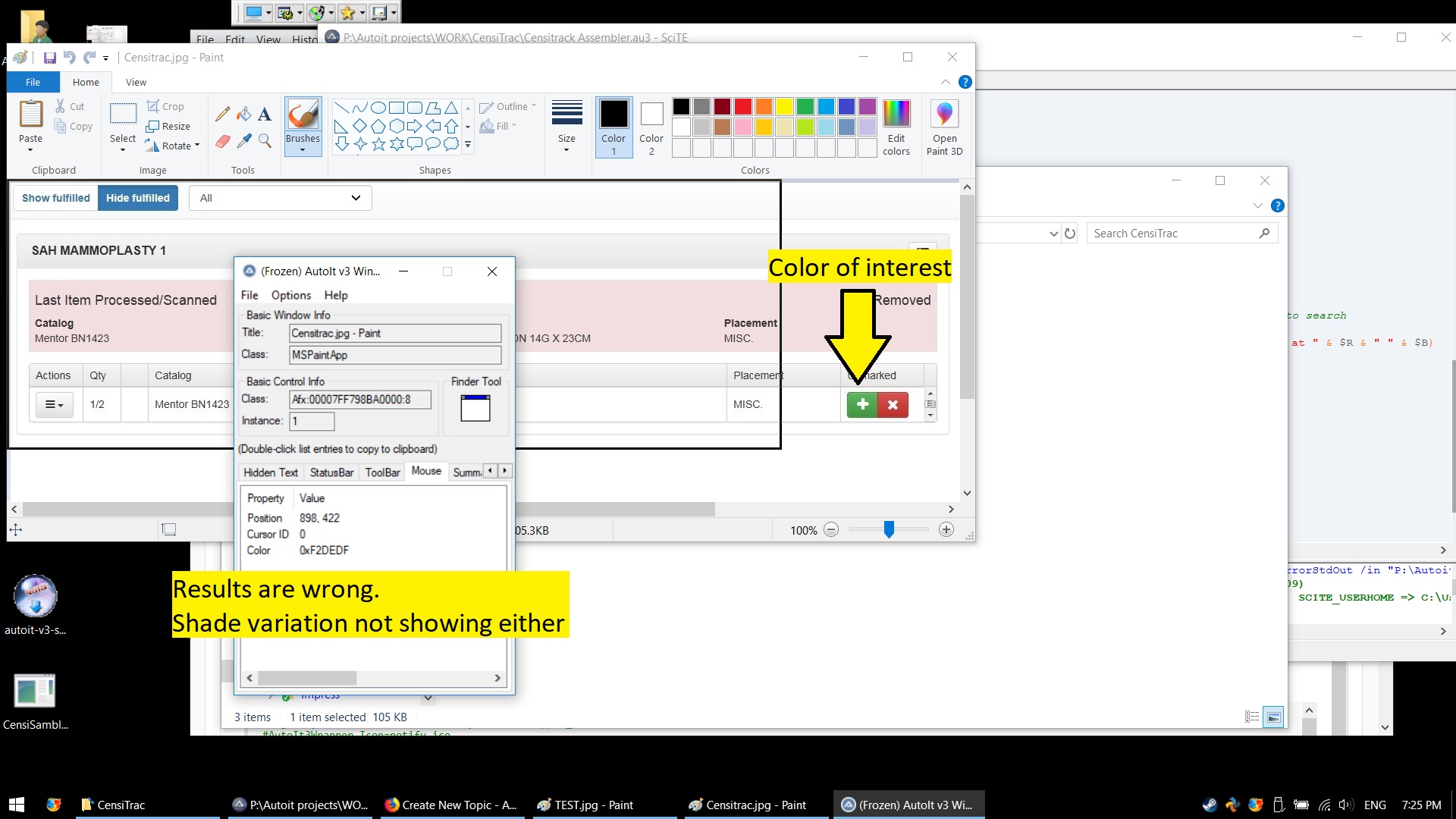The width and height of the screenshot is (1456, 819).
Task: Click the Brushes tool icon
Action: [303, 115]
